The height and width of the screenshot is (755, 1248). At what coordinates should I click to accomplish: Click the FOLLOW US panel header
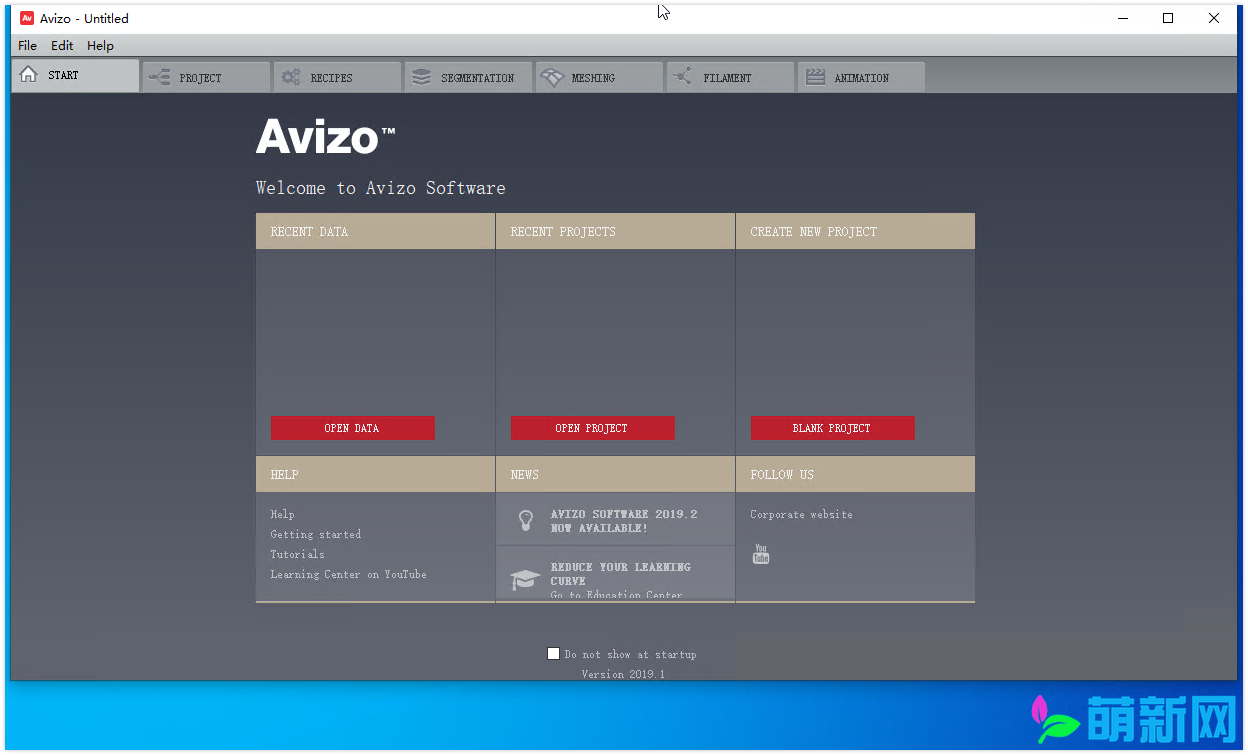coord(855,474)
